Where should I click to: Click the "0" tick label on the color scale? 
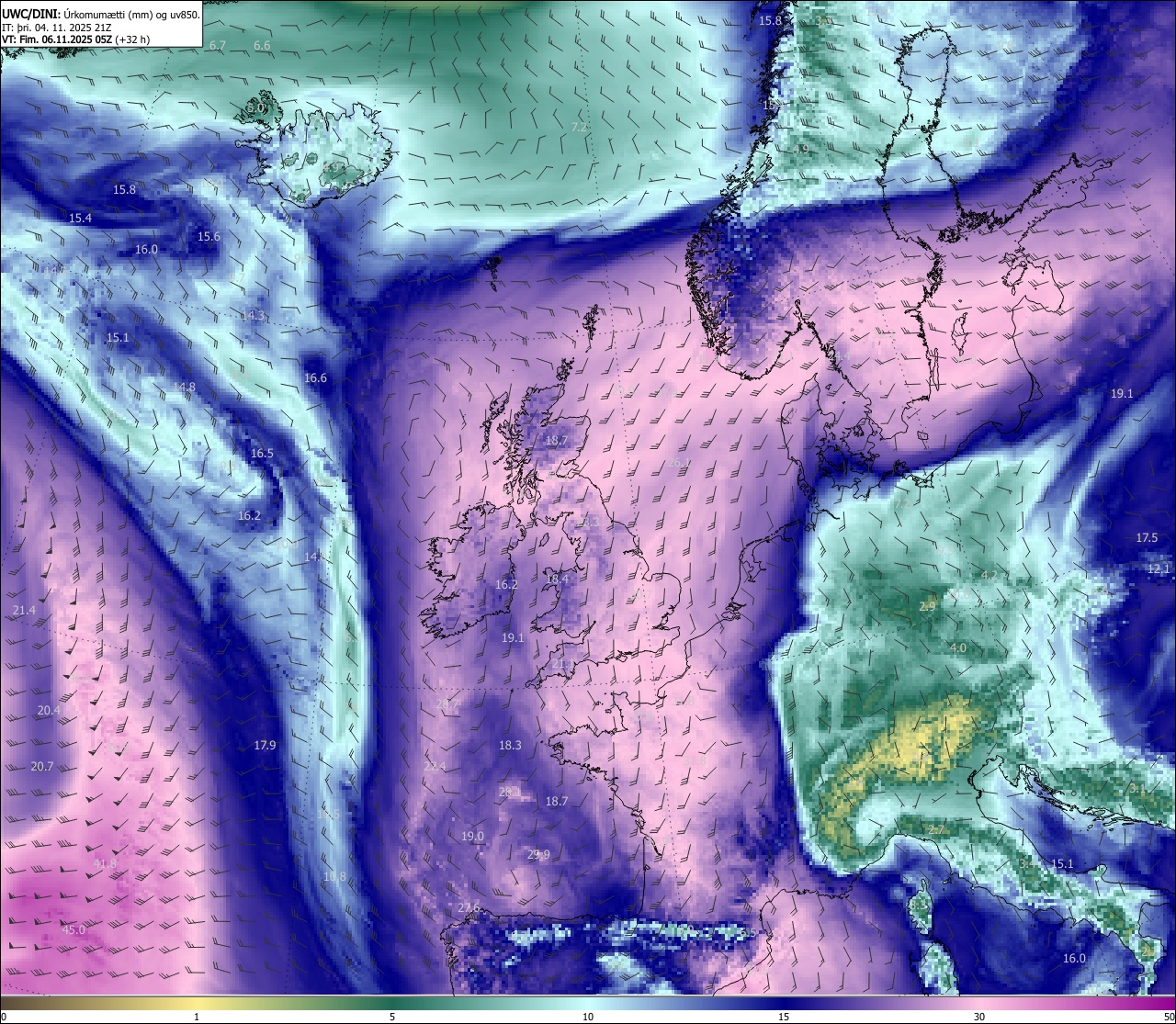(4, 1017)
